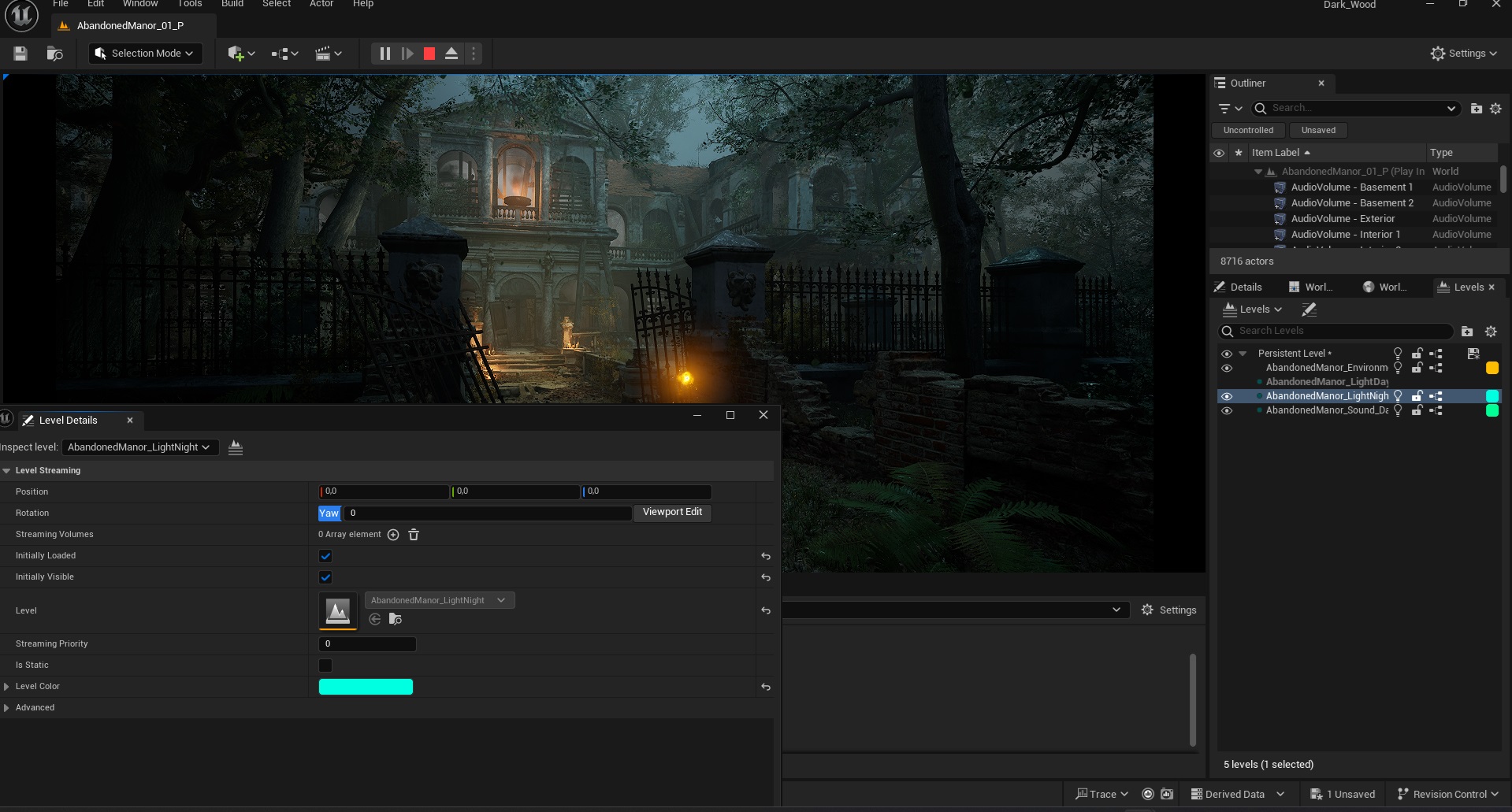Open the top-right Settings dropdown
The height and width of the screenshot is (812, 1512).
click(1464, 54)
